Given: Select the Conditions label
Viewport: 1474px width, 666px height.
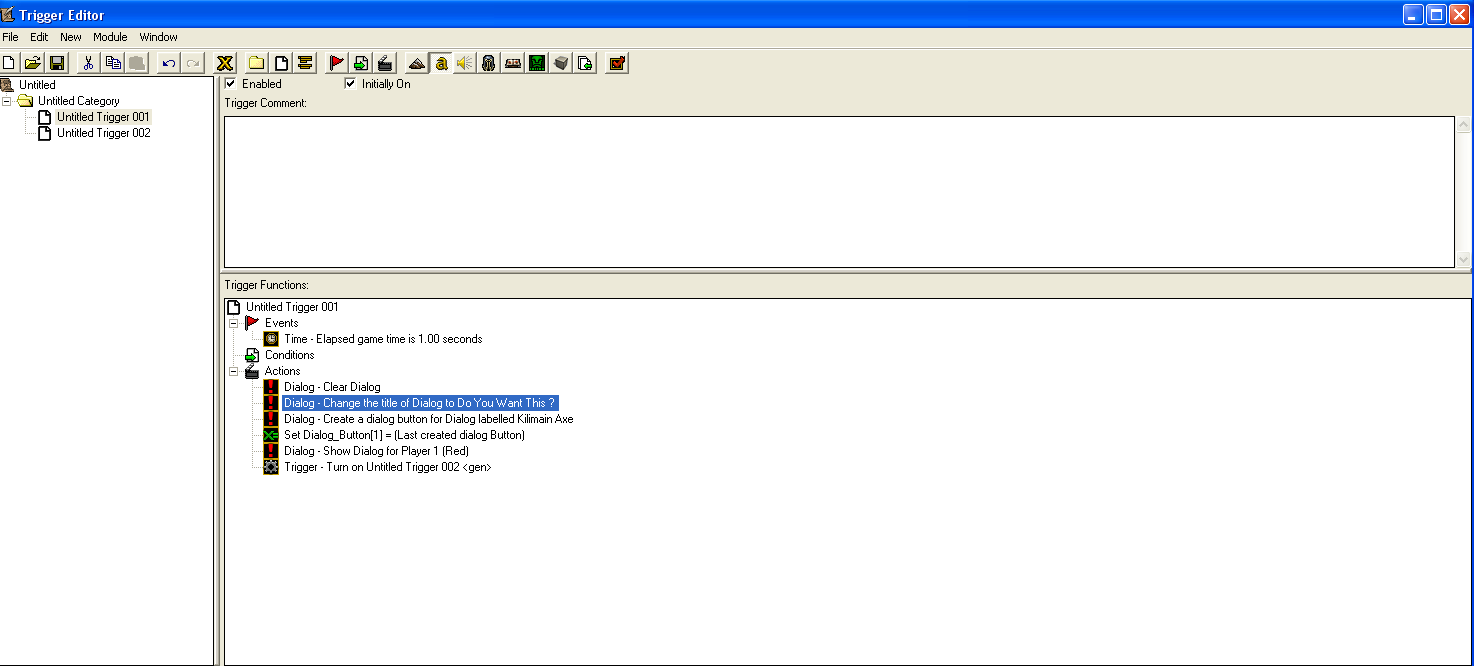Looking at the screenshot, I should (x=289, y=355).
